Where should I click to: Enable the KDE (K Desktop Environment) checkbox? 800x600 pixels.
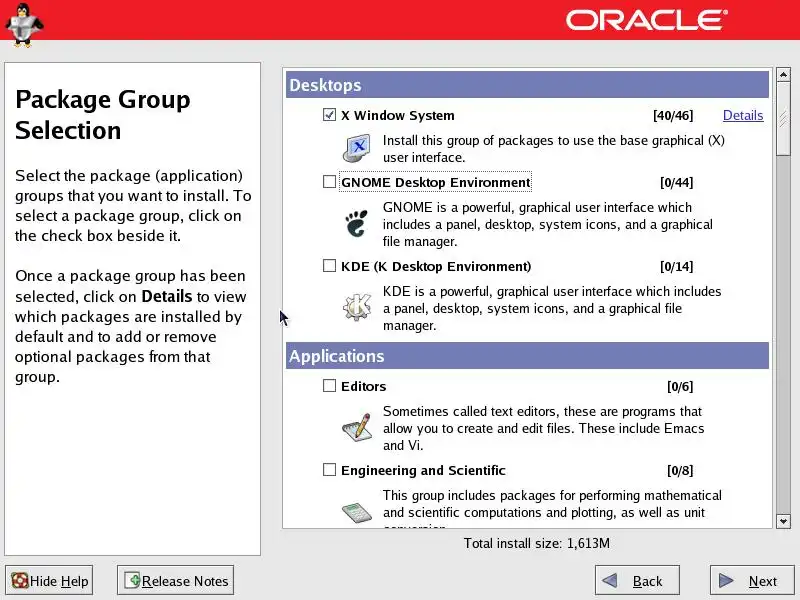(329, 266)
